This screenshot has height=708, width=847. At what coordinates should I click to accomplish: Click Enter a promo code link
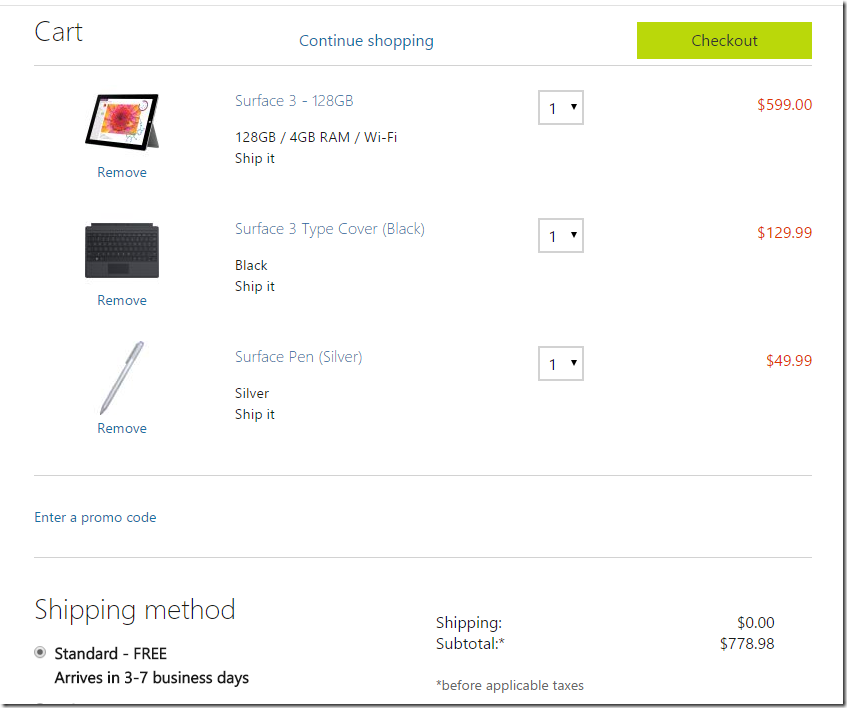95,518
